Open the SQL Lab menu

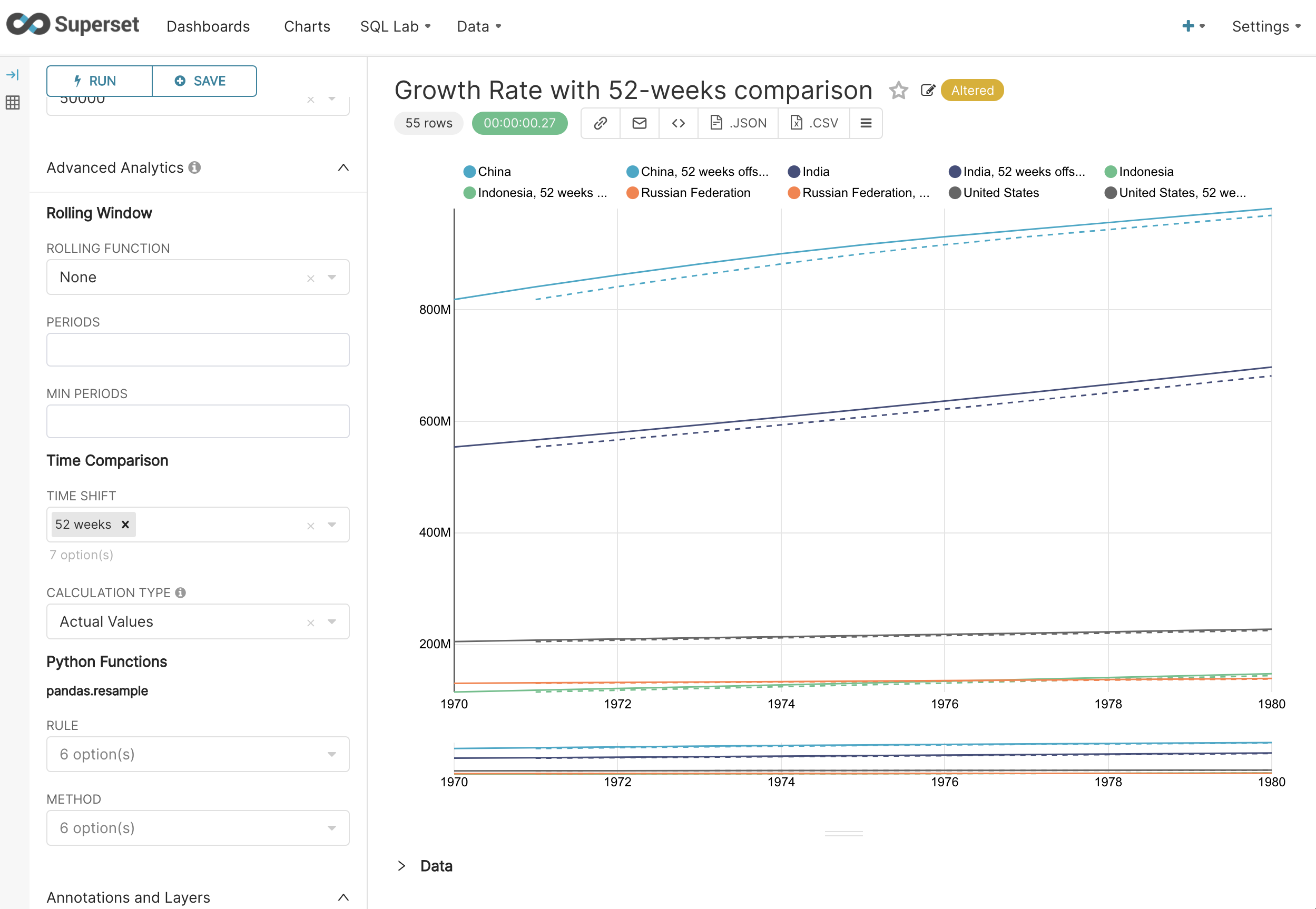pos(395,26)
